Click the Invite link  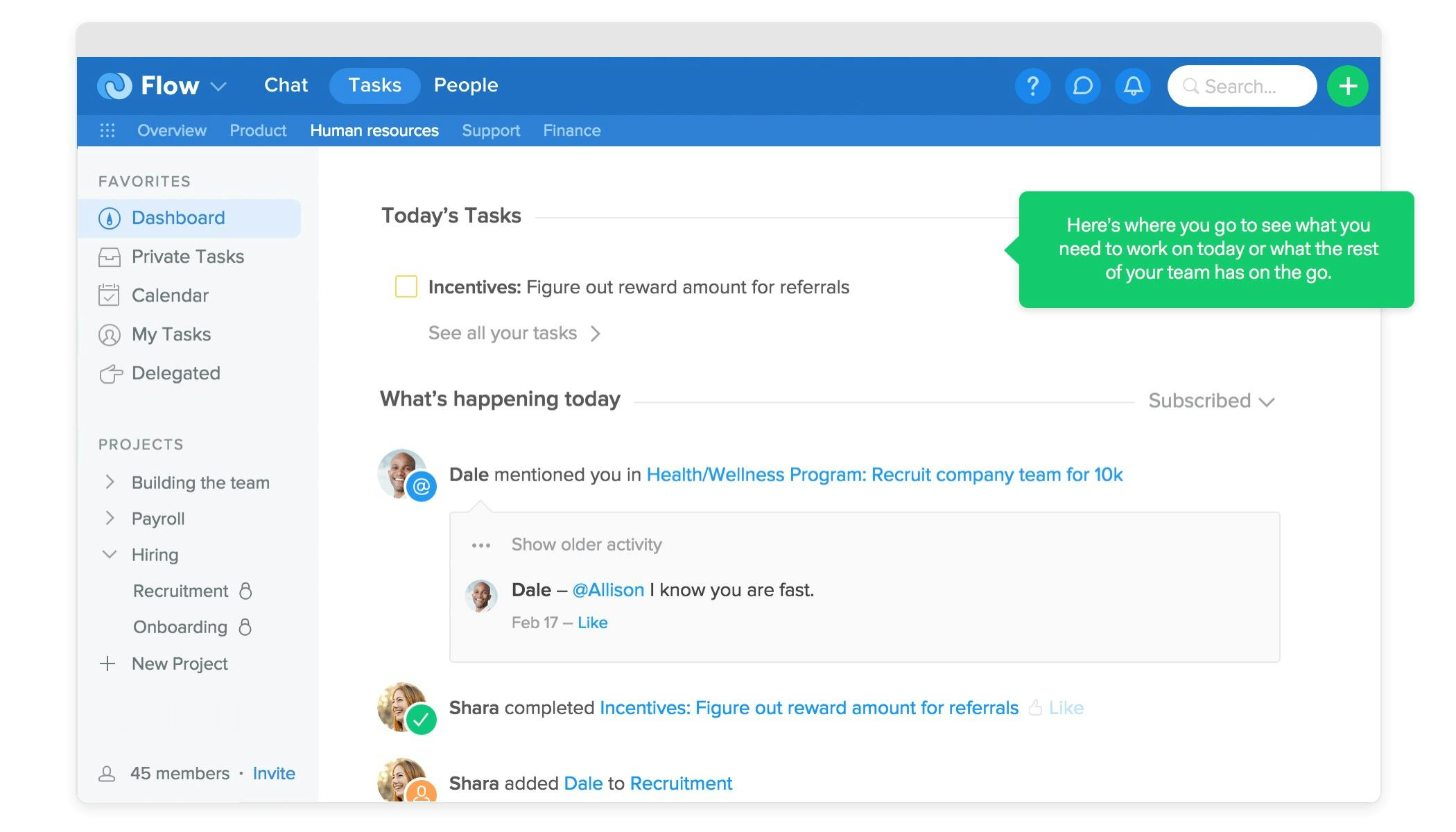[x=274, y=773]
